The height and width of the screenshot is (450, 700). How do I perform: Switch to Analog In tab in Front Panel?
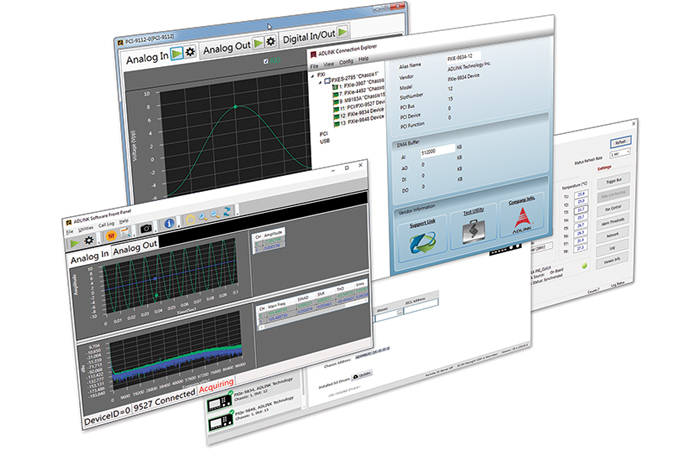point(90,257)
